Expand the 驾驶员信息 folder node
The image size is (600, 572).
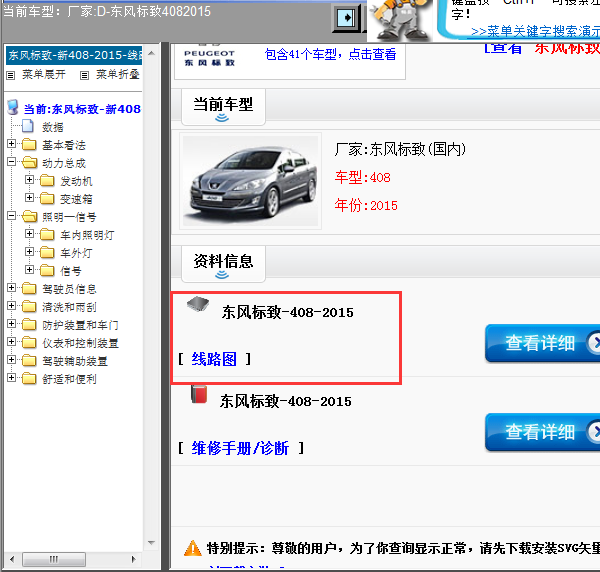coord(11,288)
